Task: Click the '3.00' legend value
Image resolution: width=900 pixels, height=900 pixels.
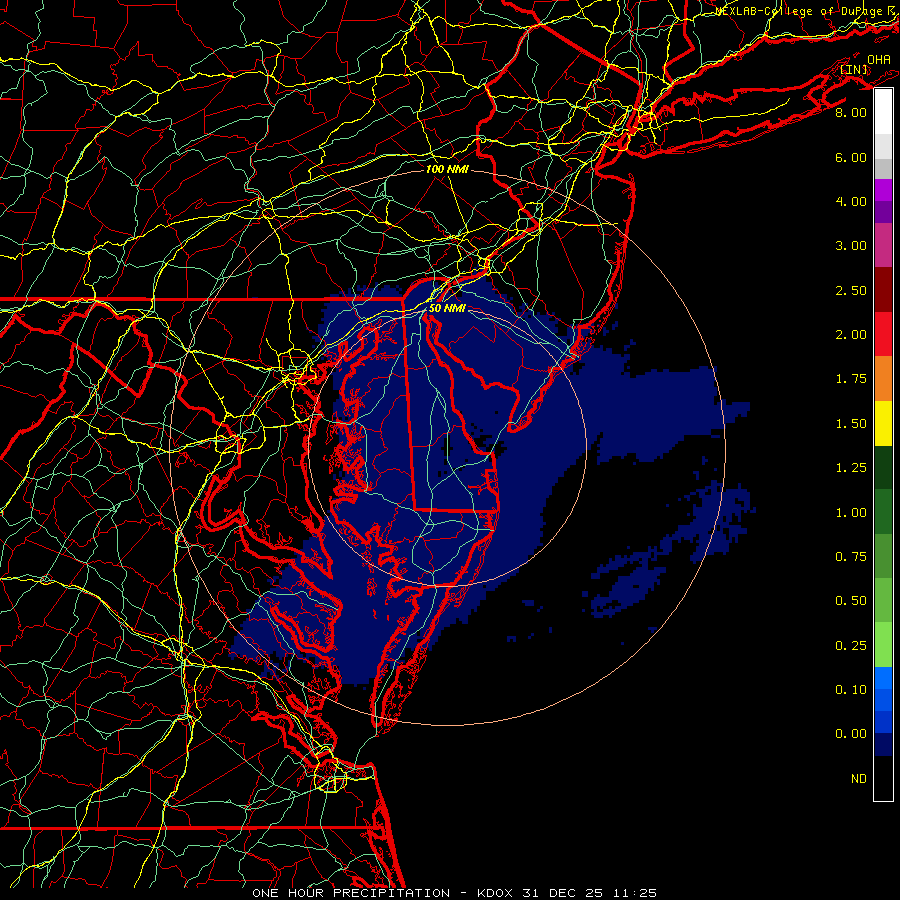Action: coord(851,246)
